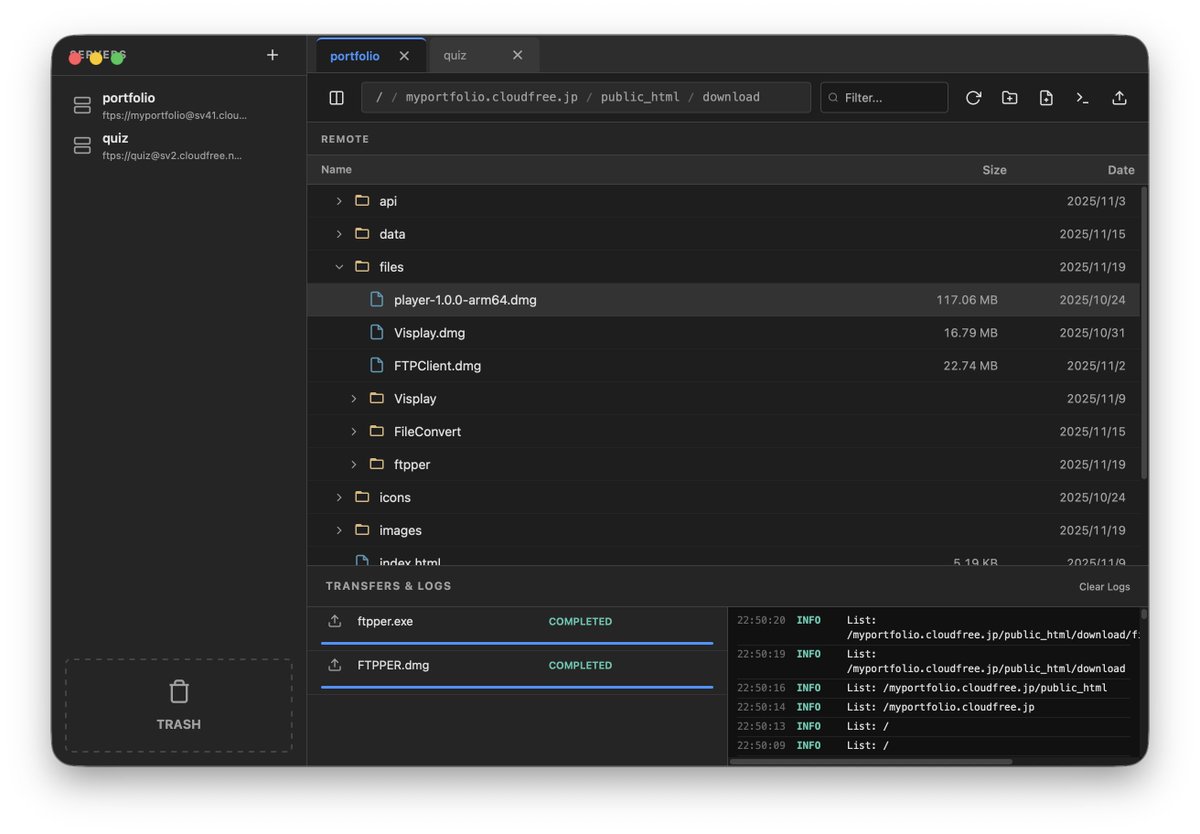Click upload icon beside FTPPER.dmg transfer

point(335,665)
